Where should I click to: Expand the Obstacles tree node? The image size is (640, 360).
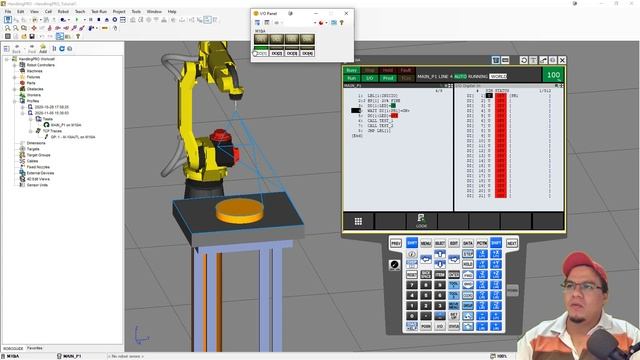click(15, 89)
